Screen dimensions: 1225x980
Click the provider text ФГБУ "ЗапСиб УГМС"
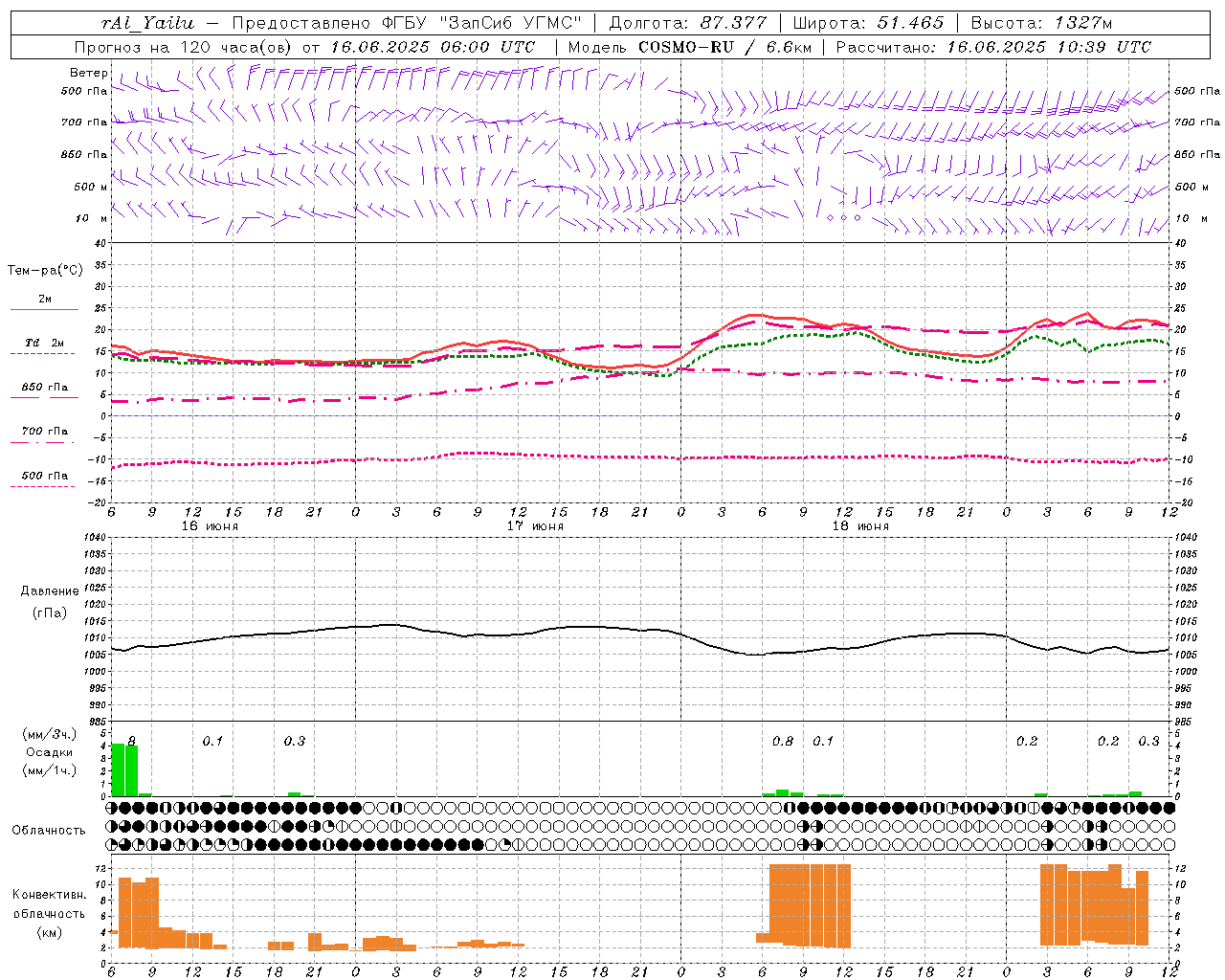481,23
